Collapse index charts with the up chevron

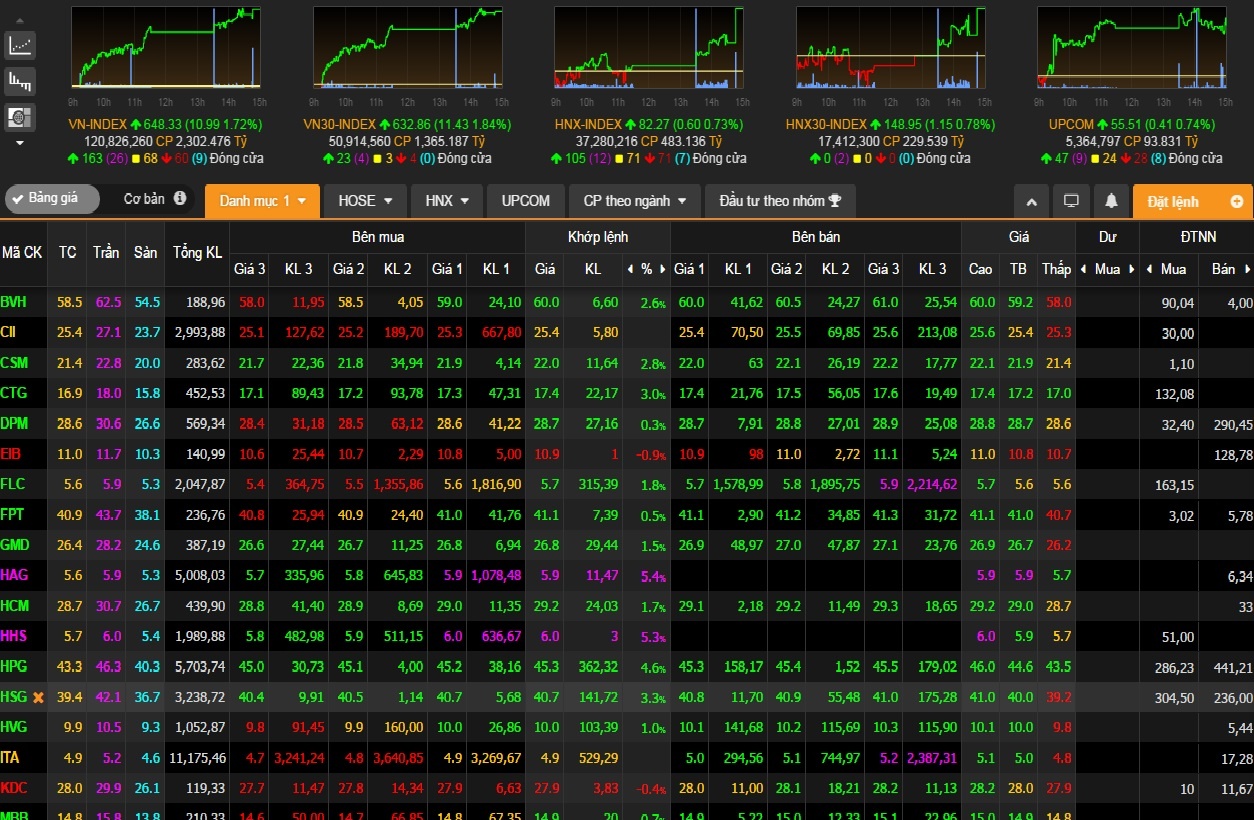pyautogui.click(x=1031, y=201)
